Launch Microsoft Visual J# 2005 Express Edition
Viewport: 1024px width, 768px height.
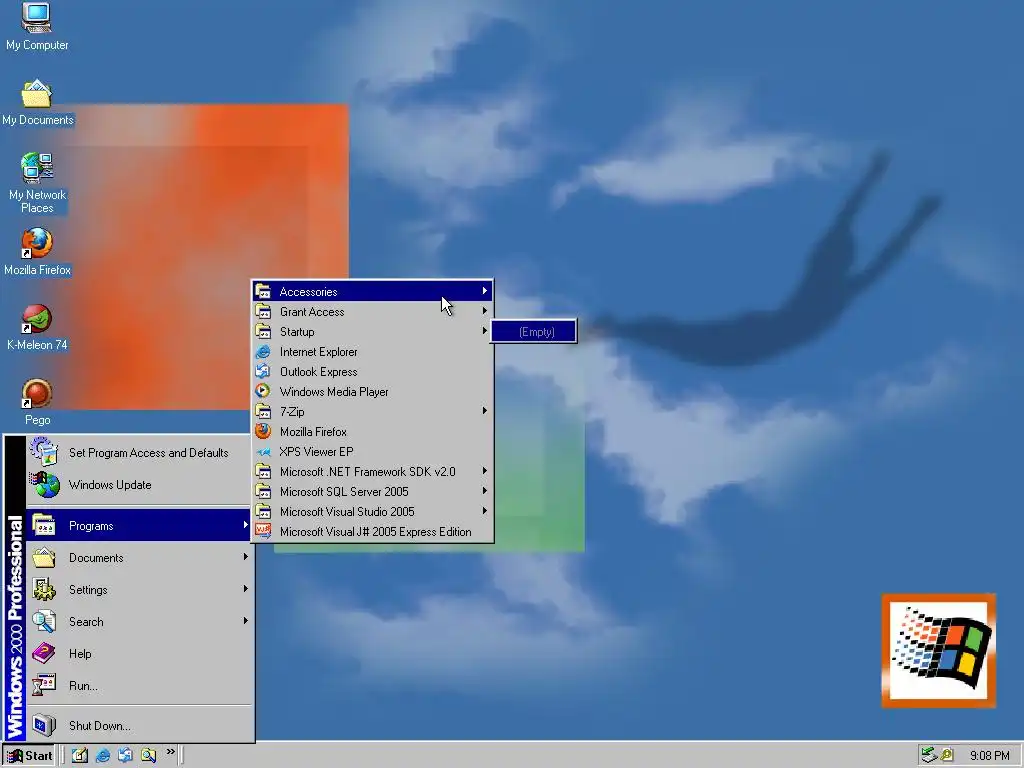pyautogui.click(x=372, y=532)
